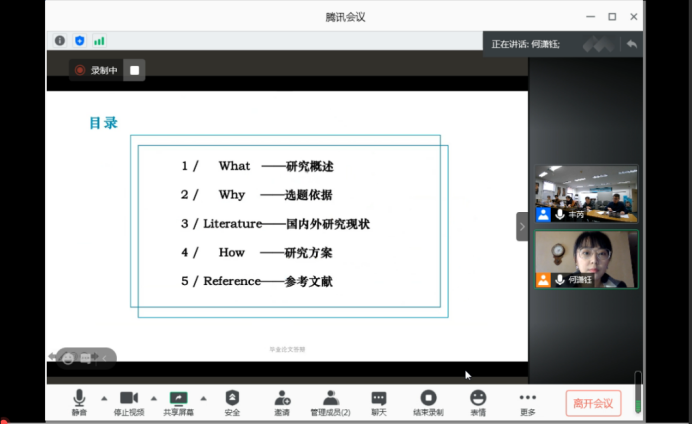Image resolution: width=692 pixels, height=425 pixels.
Task: Expand share options arrow beside 共享屏幕
Action: coord(203,398)
